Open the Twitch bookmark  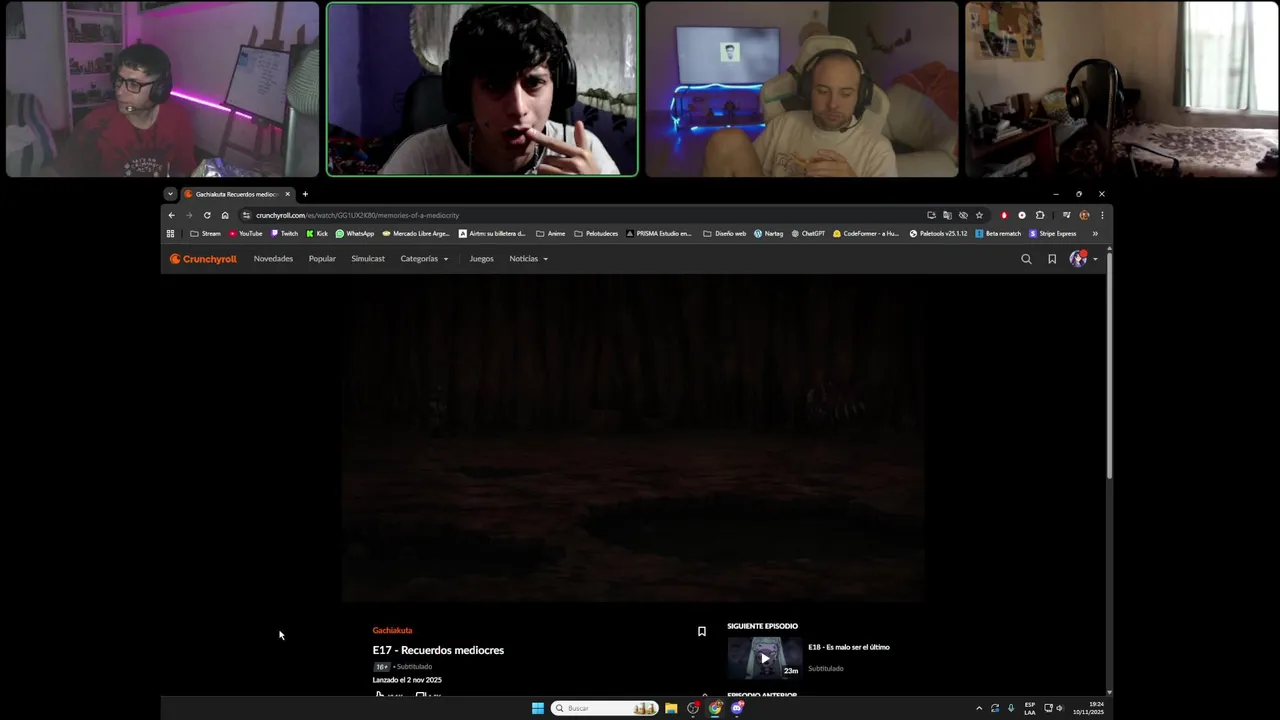[x=284, y=234]
